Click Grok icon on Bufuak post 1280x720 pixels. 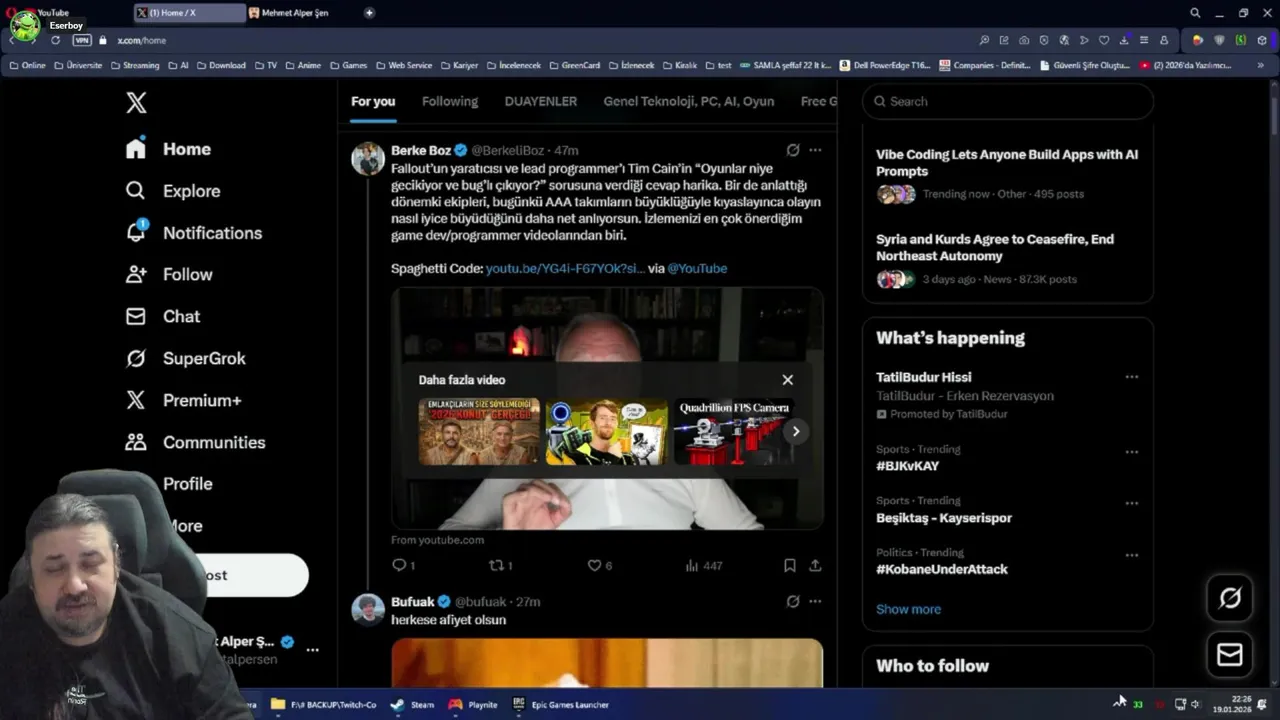tap(793, 601)
